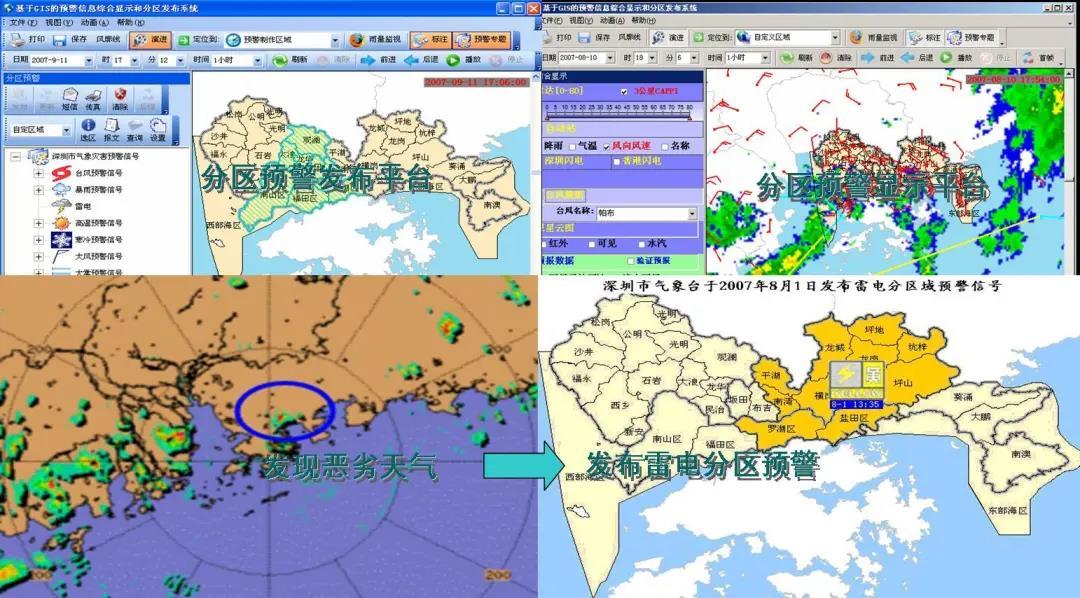Open the 报文 report icon
Image resolution: width=1080 pixels, height=598 pixels.
[110, 129]
